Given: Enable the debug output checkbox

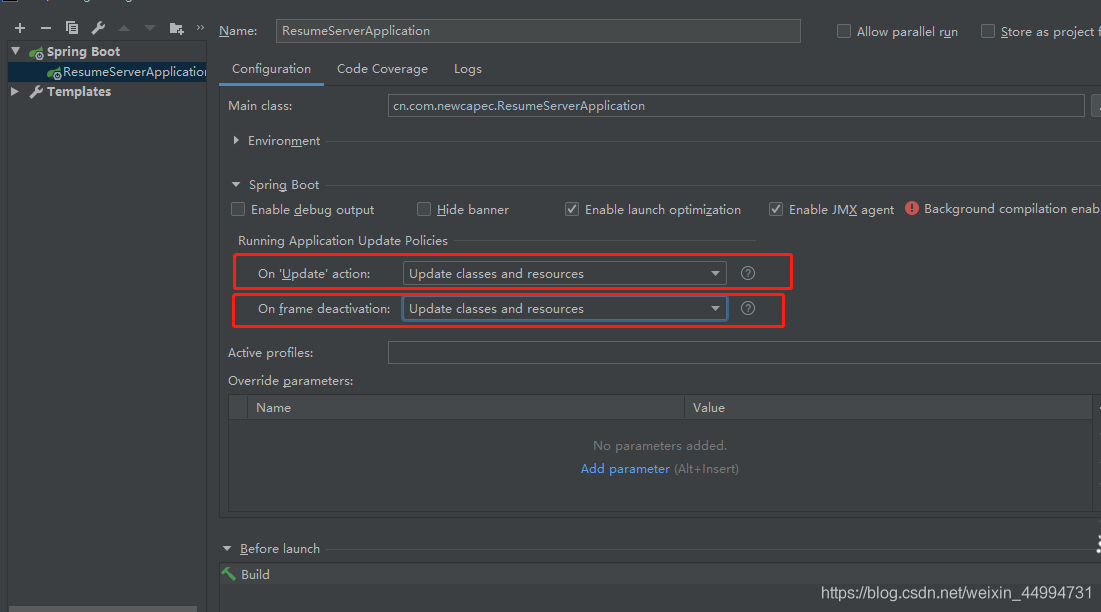Looking at the screenshot, I should pos(238,209).
